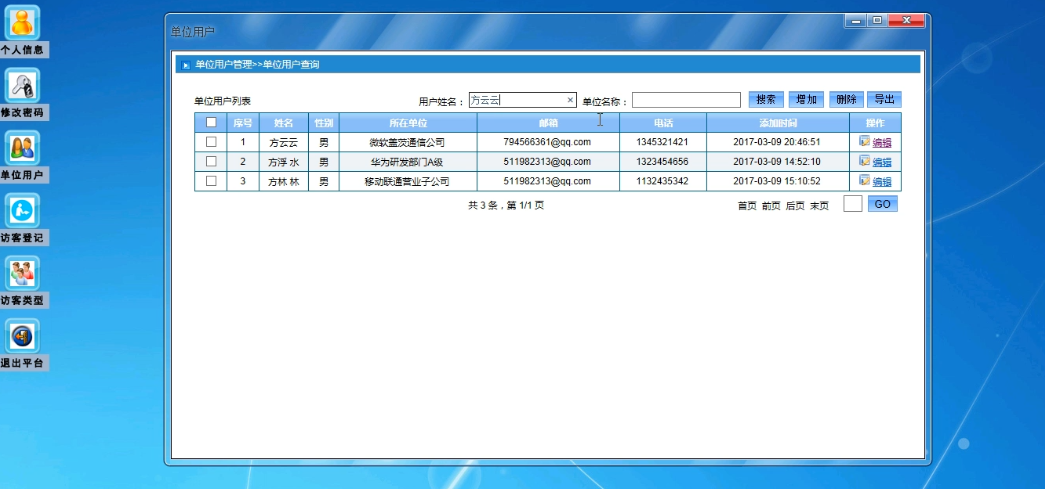Close the 单位用户 window
The height and width of the screenshot is (489, 1045).
point(906,21)
